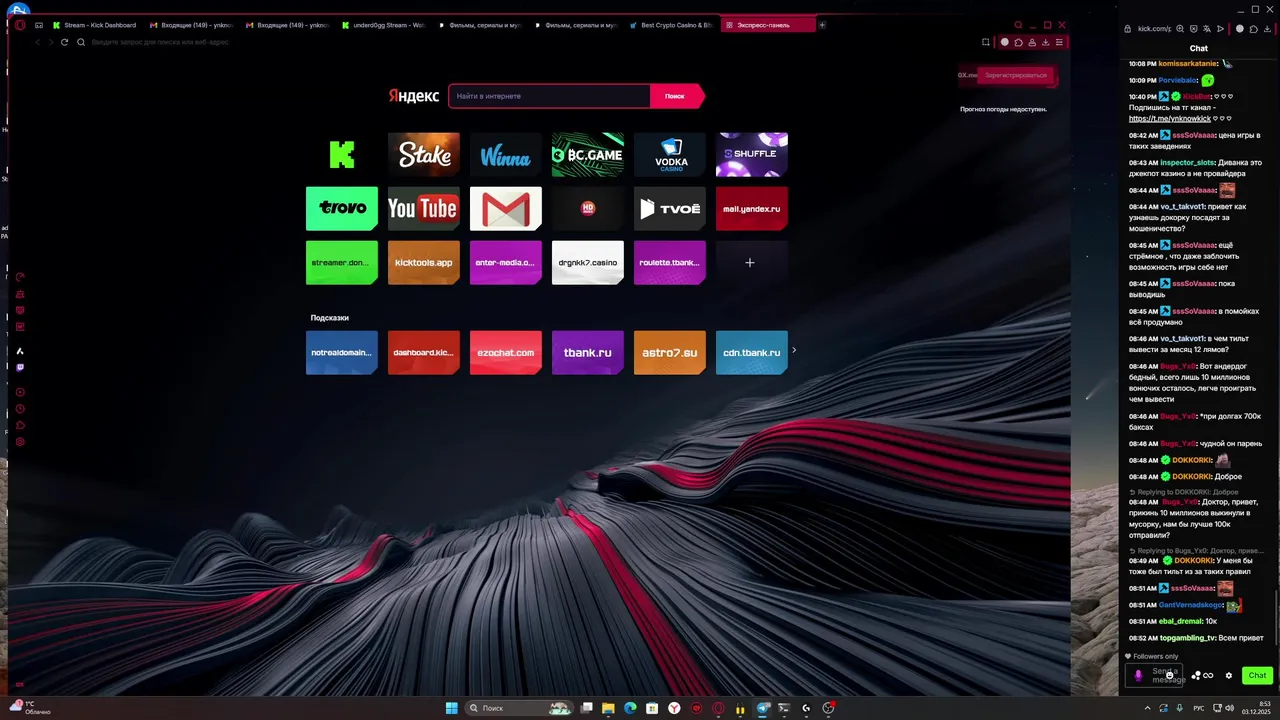Open the enter-media.o... tile

click(x=506, y=262)
